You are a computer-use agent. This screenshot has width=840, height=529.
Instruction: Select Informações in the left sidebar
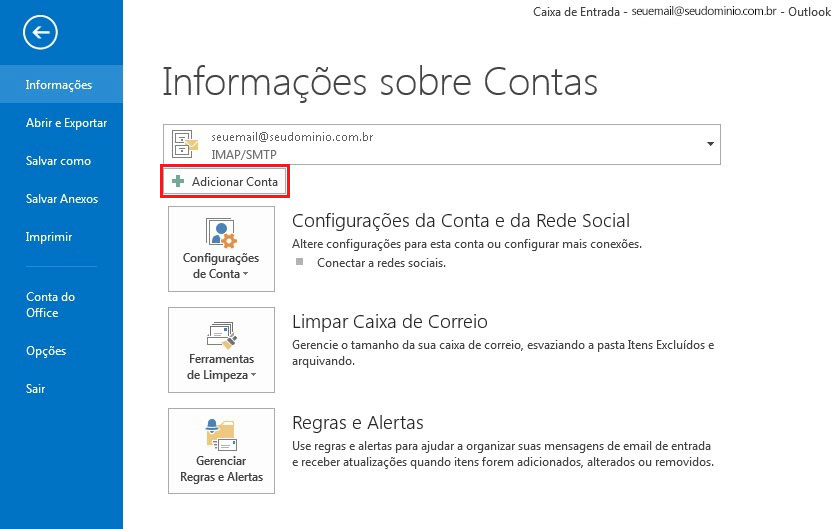pyautogui.click(x=59, y=85)
